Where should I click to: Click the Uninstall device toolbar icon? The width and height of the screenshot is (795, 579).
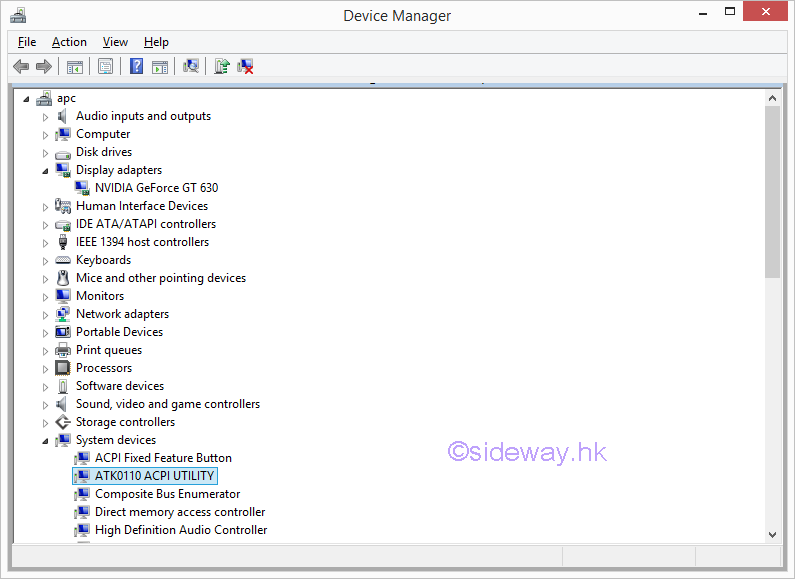245,66
